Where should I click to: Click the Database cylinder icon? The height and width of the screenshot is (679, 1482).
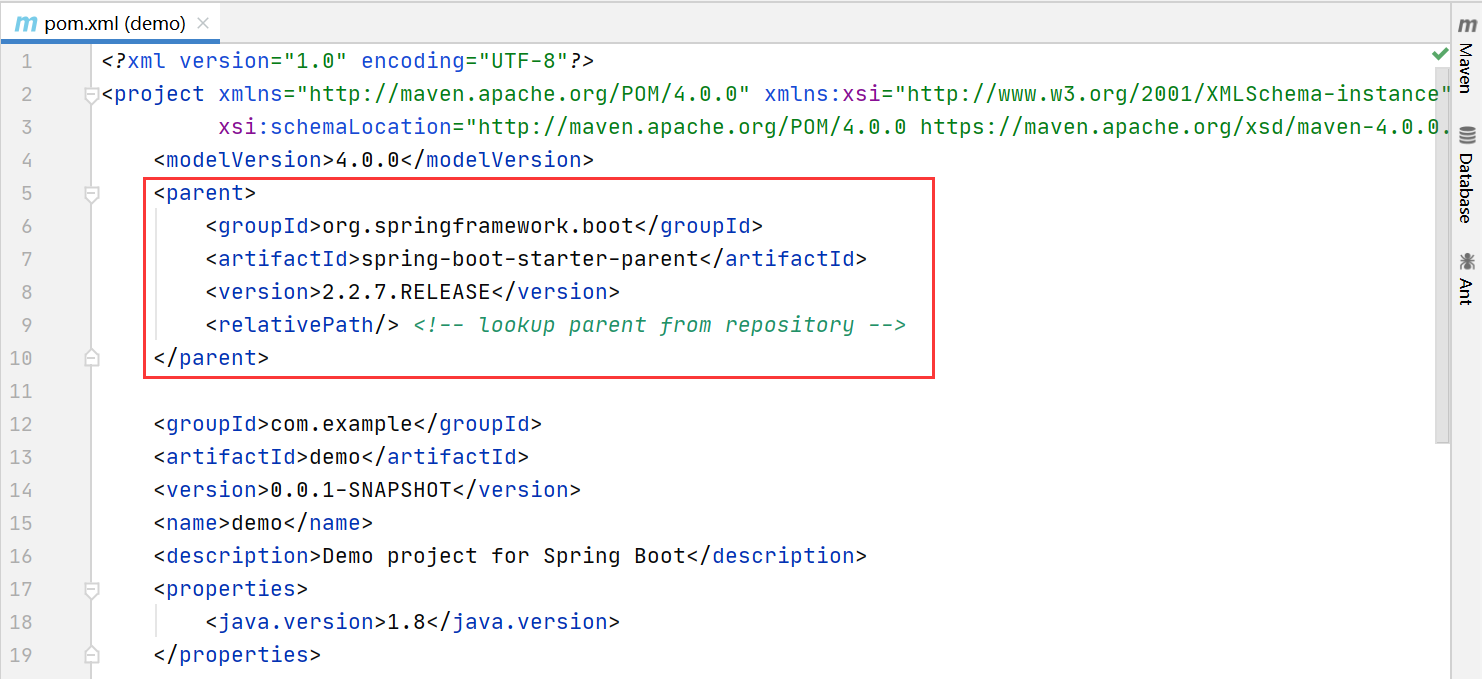pos(1467,135)
